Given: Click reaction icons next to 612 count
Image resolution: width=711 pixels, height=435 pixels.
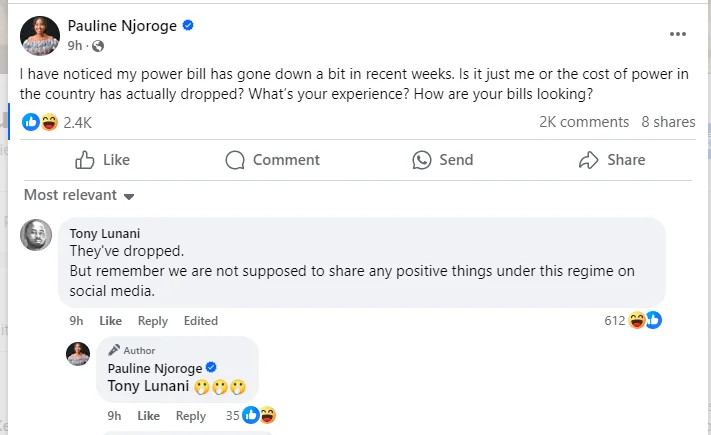Looking at the screenshot, I should tap(645, 320).
